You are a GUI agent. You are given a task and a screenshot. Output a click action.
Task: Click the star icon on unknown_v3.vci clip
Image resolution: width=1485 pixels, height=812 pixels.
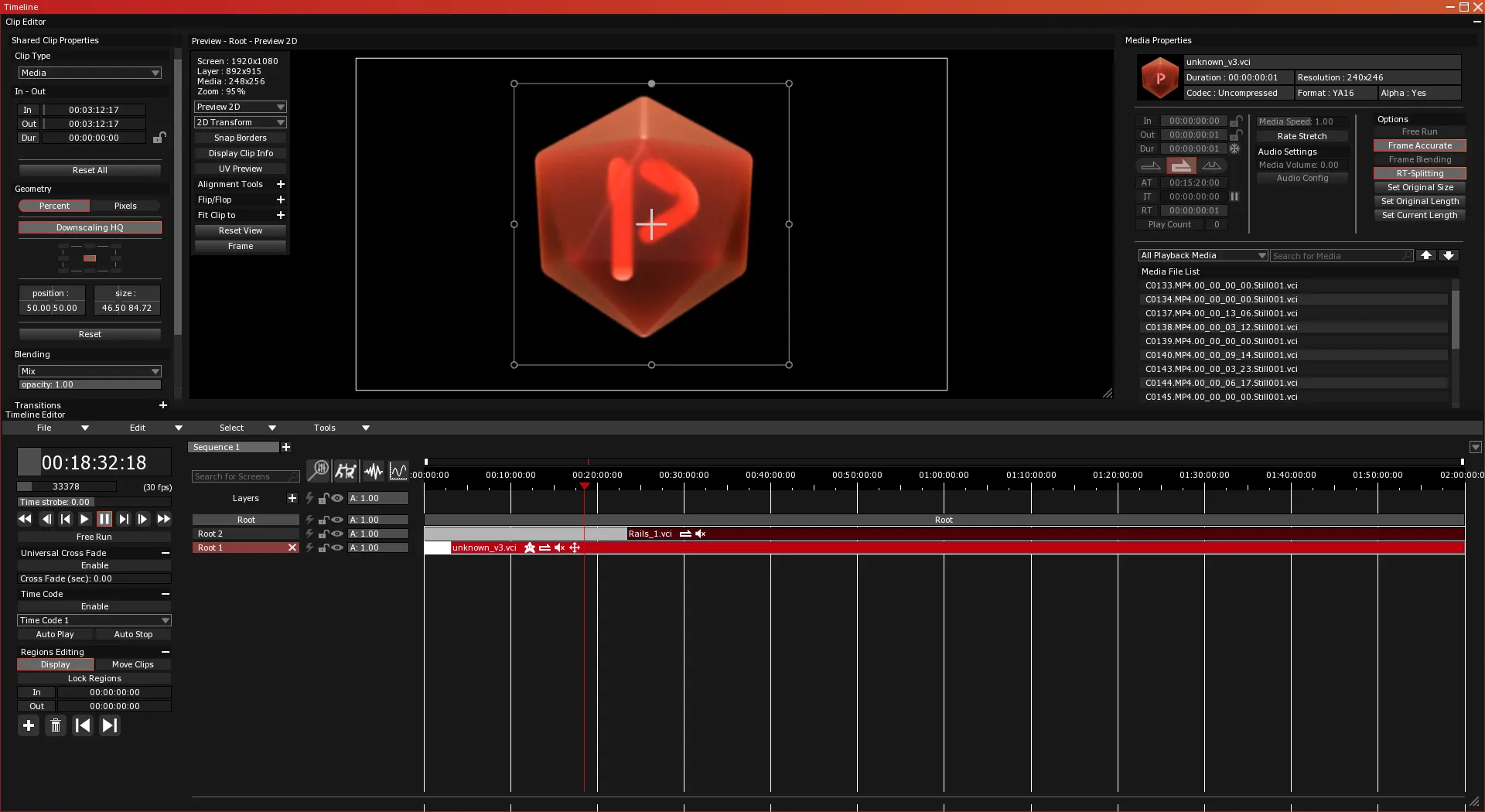(x=530, y=548)
